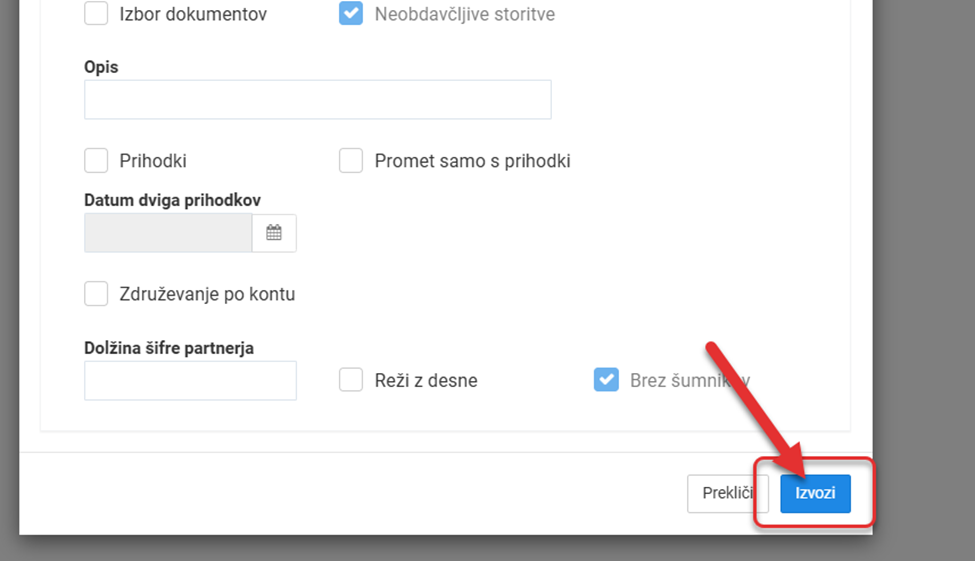The height and width of the screenshot is (561, 975).
Task: Click the Združevanje po kontu label text
Action: [x=207, y=294]
